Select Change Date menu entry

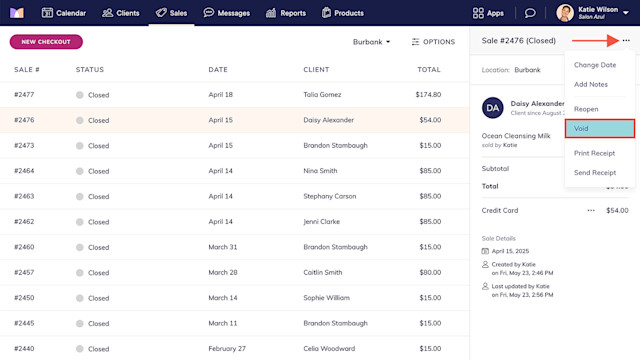pyautogui.click(x=595, y=65)
